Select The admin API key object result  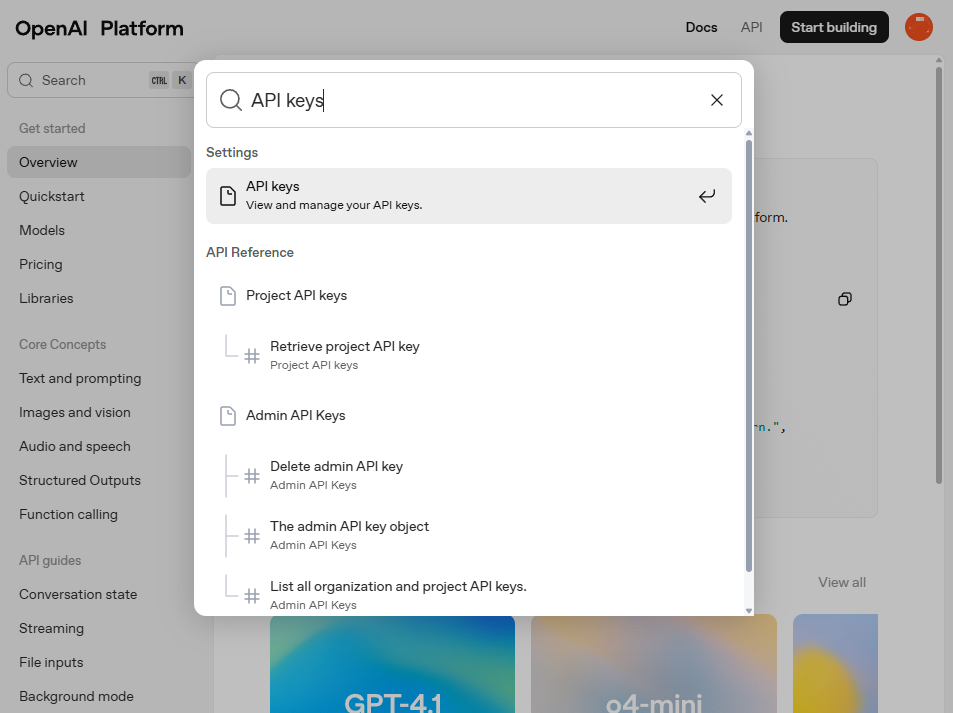coord(469,536)
